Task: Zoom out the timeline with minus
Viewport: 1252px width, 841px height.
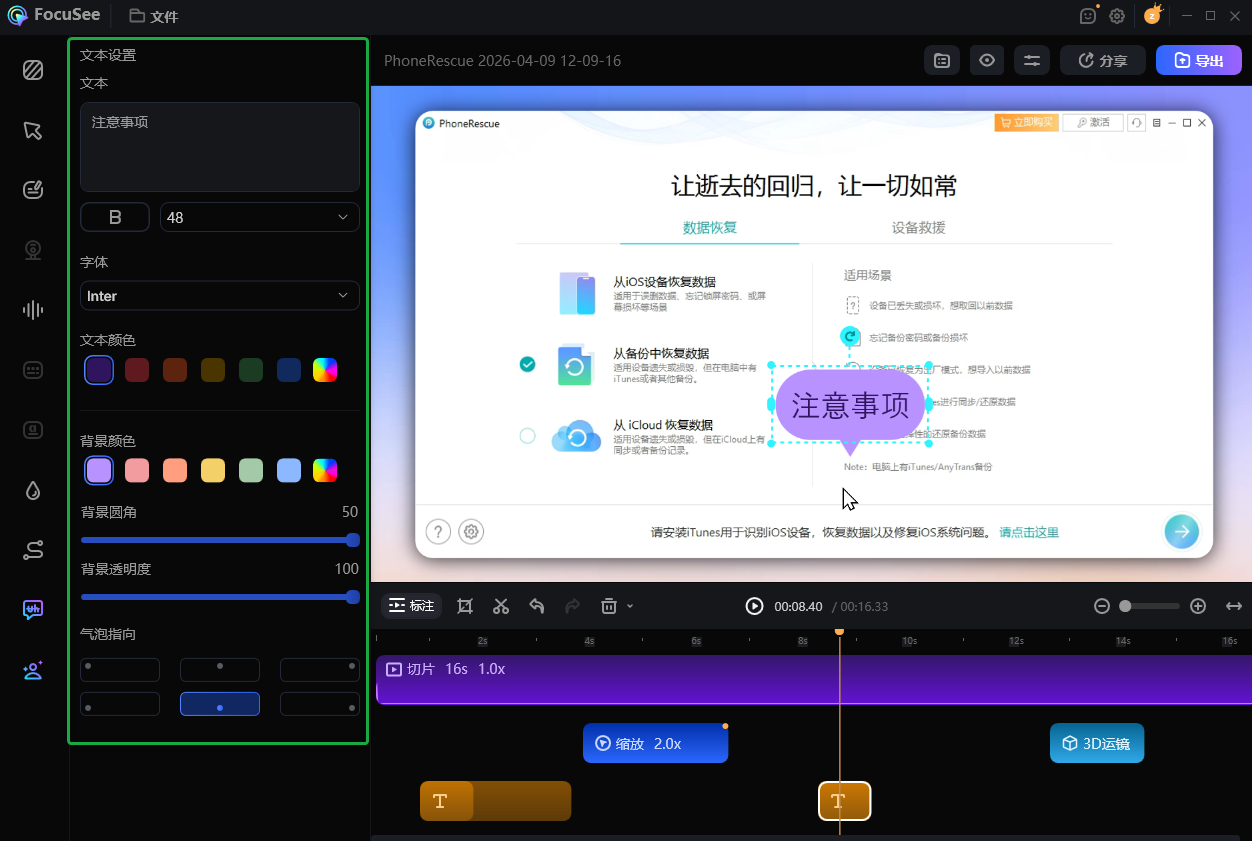Action: 1102,606
